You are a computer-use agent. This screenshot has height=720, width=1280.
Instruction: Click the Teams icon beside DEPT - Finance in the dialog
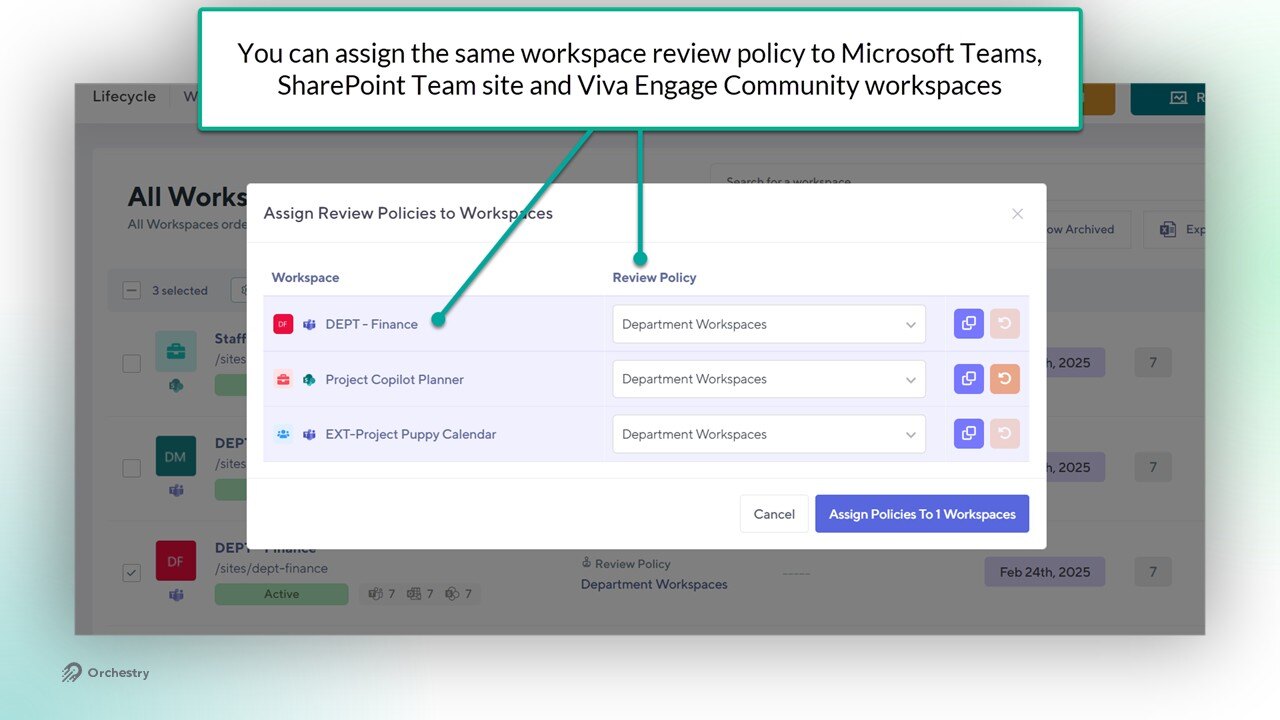pyautogui.click(x=310, y=324)
